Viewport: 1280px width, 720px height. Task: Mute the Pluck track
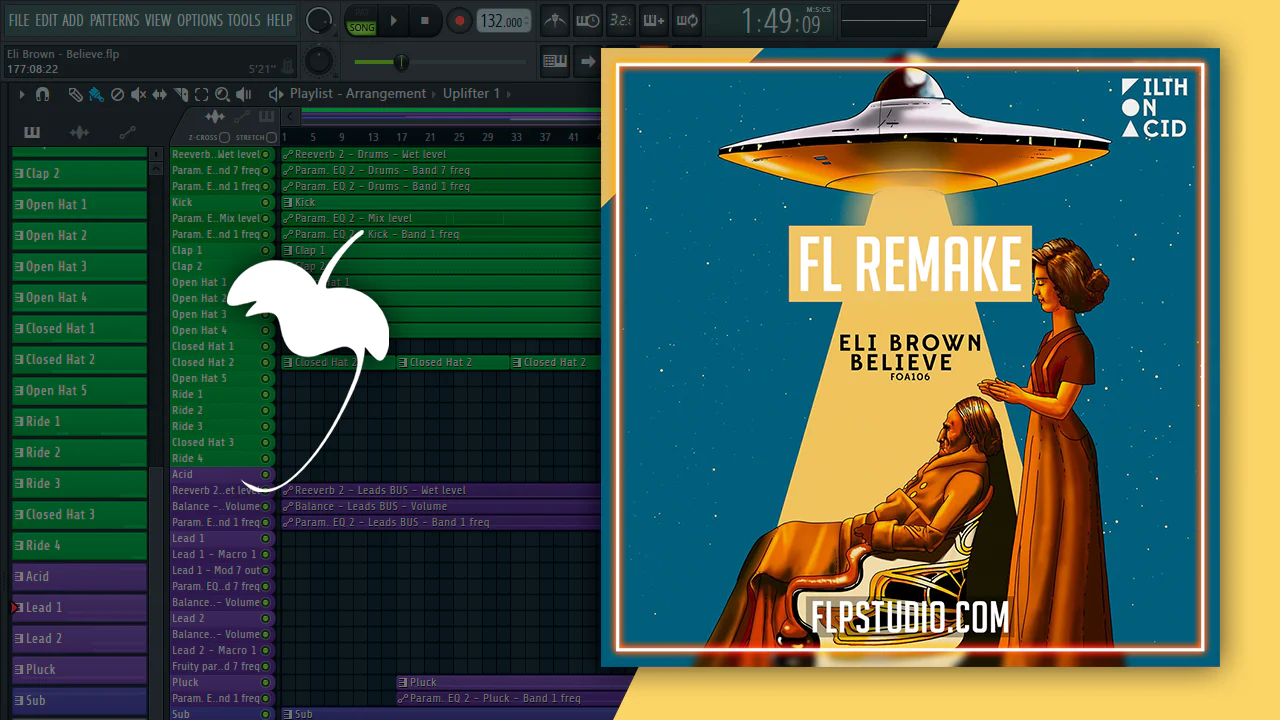point(265,682)
